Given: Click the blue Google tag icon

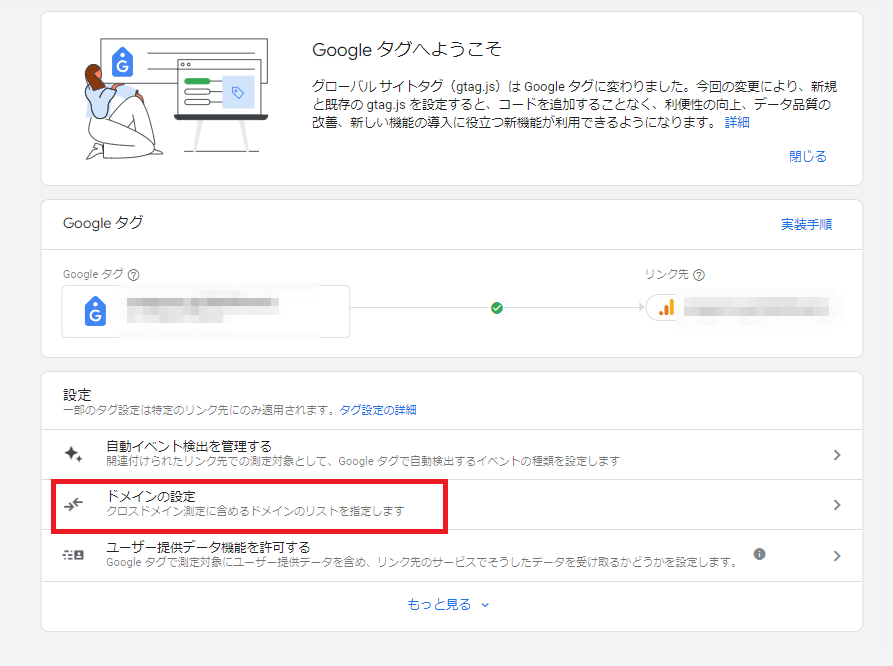Looking at the screenshot, I should coord(95,312).
